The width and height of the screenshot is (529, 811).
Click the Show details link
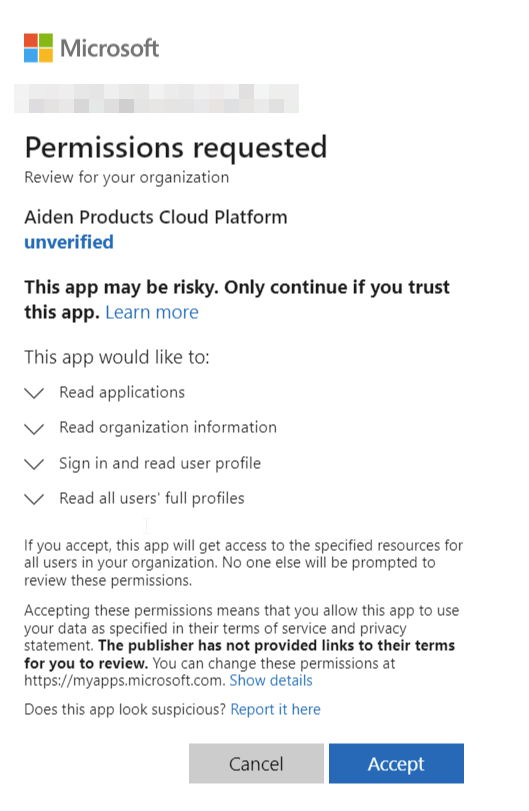point(271,680)
